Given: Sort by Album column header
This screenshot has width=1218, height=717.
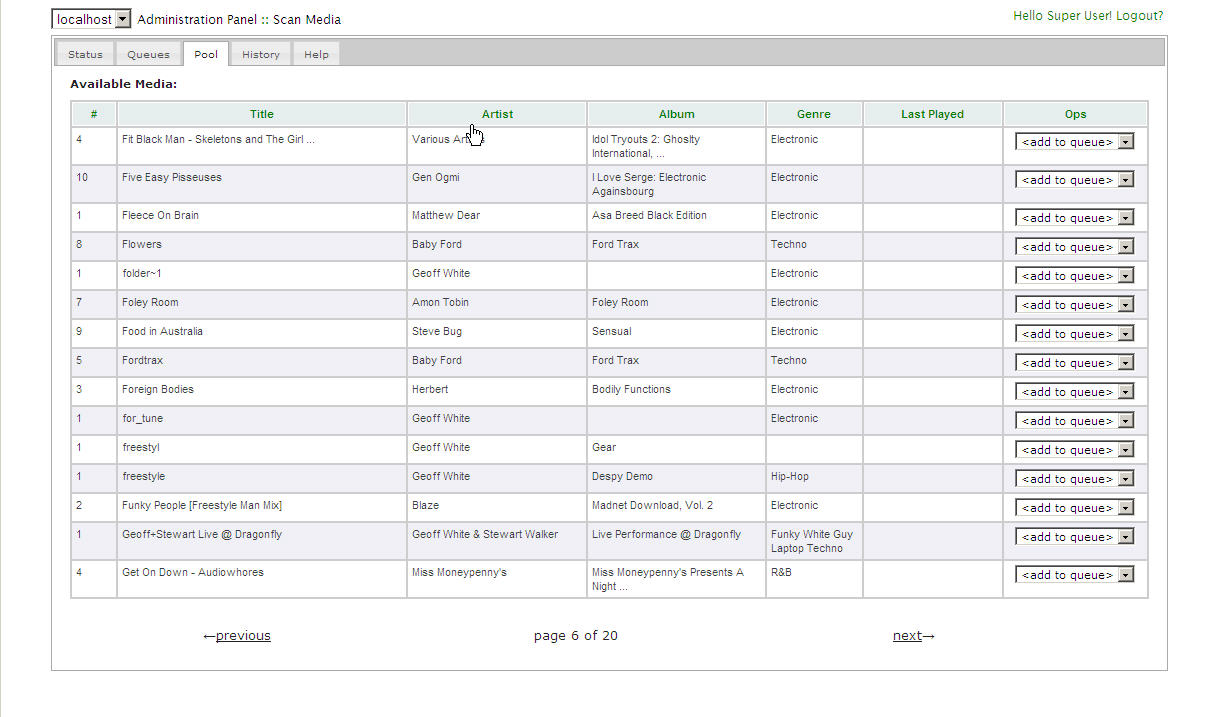Looking at the screenshot, I should [676, 114].
